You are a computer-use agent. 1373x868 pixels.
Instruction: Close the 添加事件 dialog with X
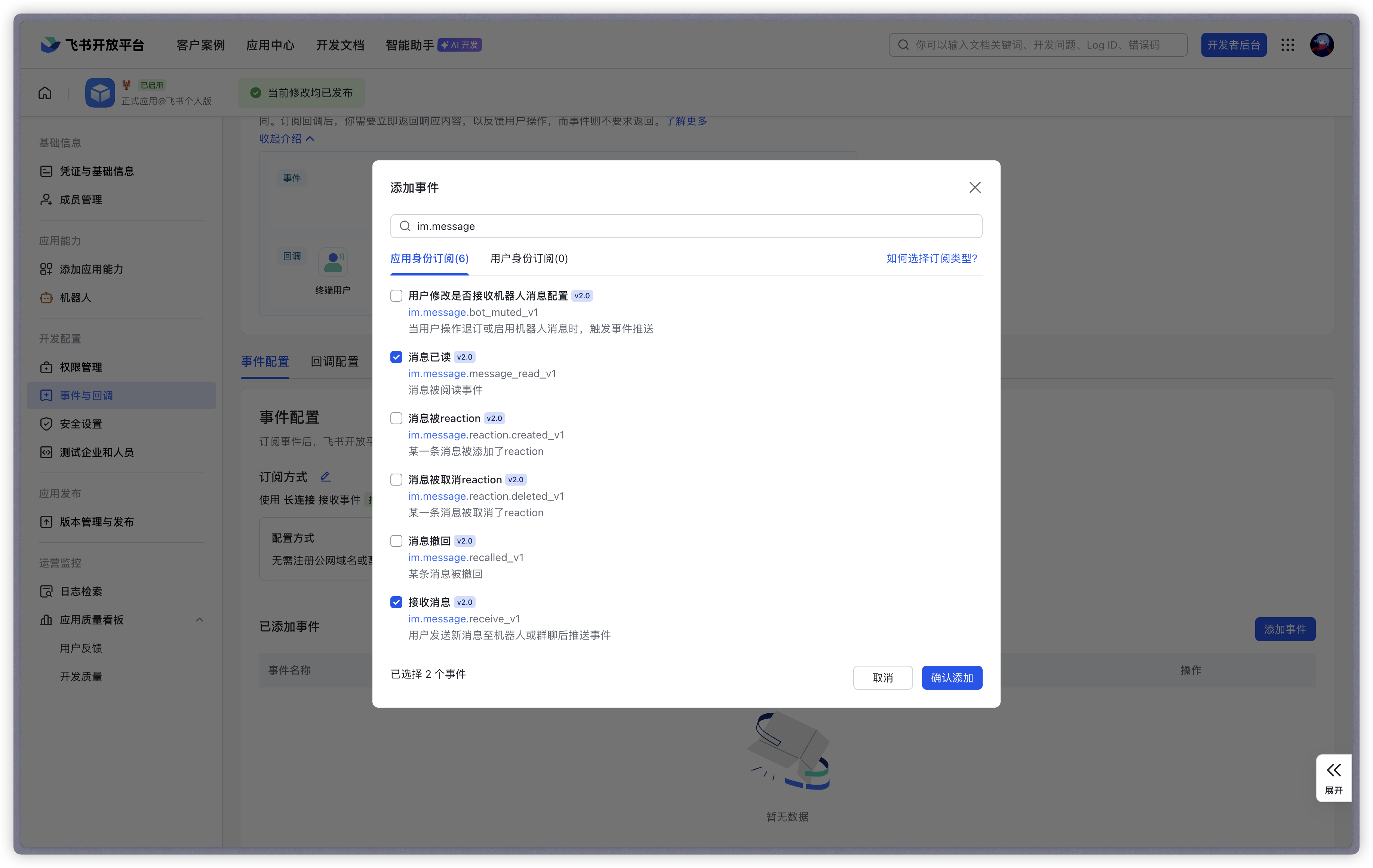tap(974, 188)
